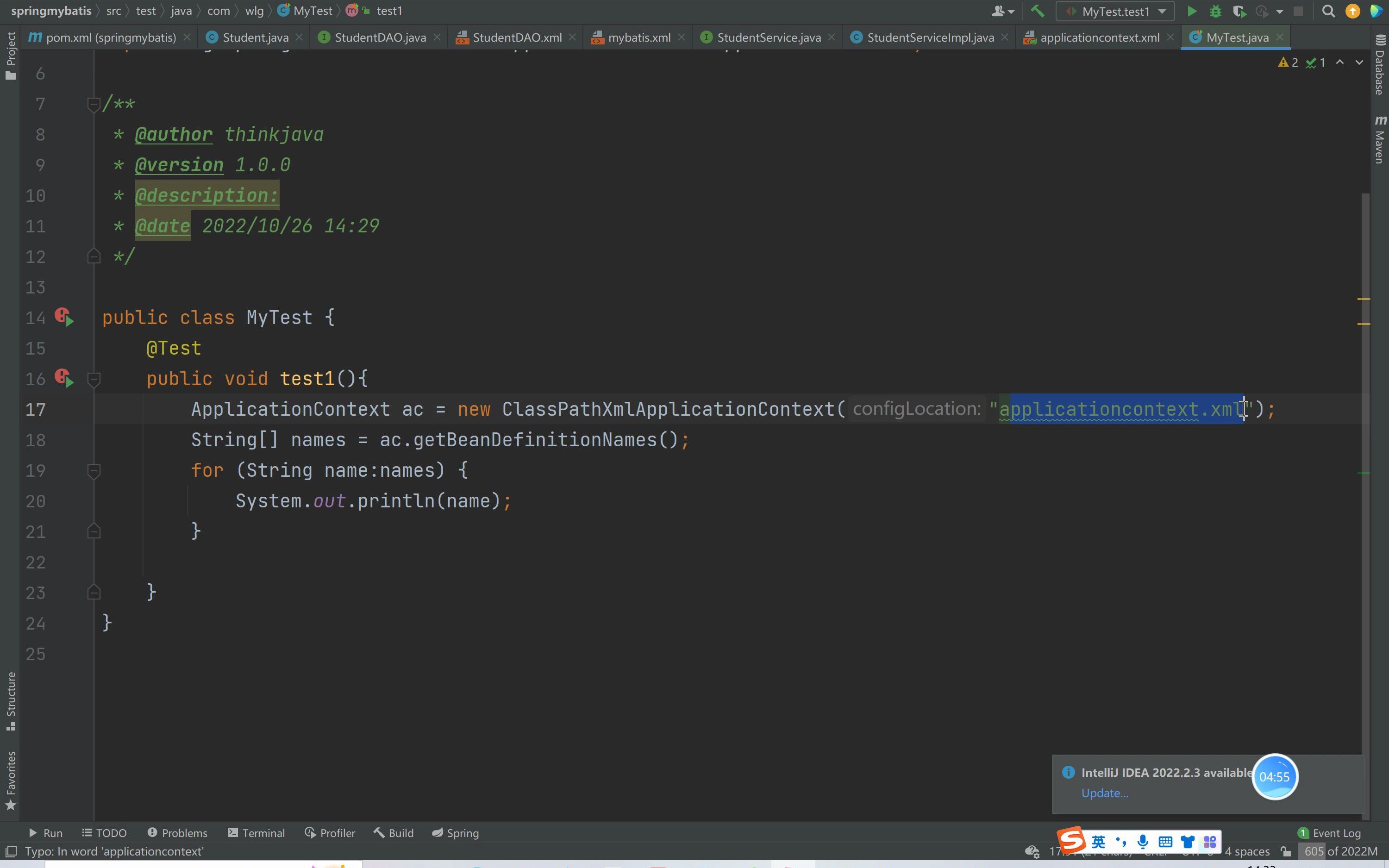This screenshot has width=1389, height=868.
Task: Switch to applicationcontext.xml editor tab
Action: coord(1099,38)
